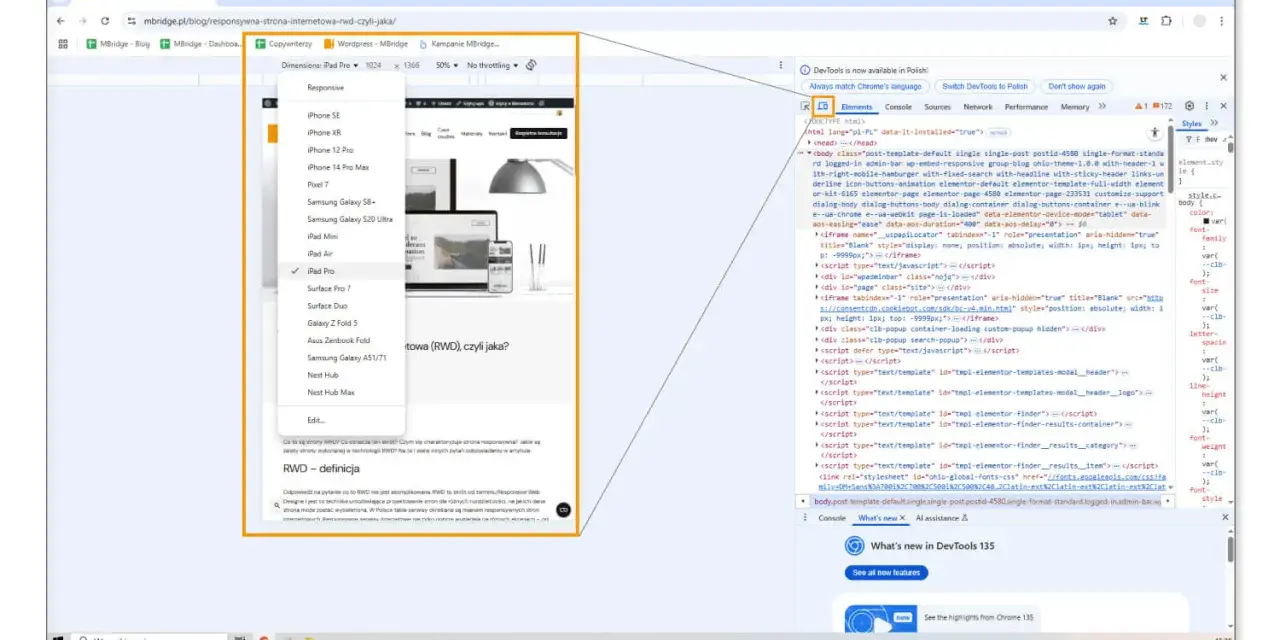Select iPhone SE in device list

(x=341, y=115)
